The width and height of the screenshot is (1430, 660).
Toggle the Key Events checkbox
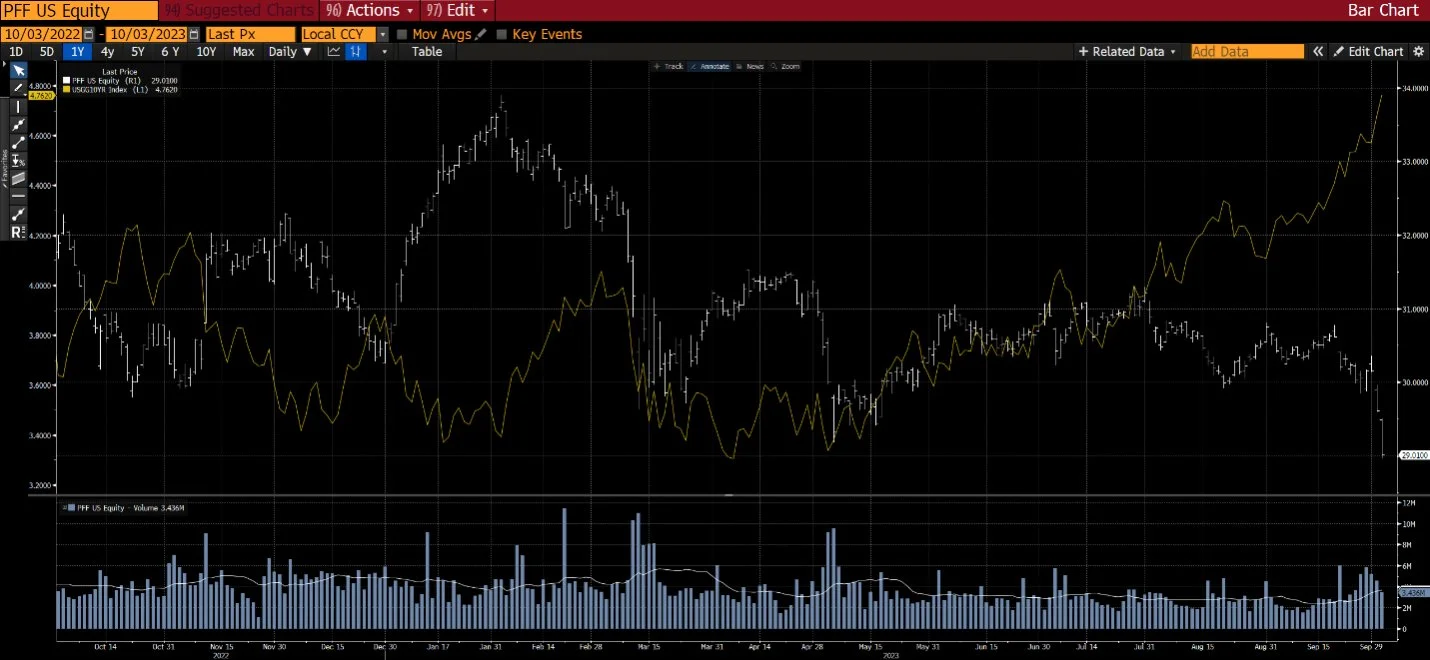502,34
